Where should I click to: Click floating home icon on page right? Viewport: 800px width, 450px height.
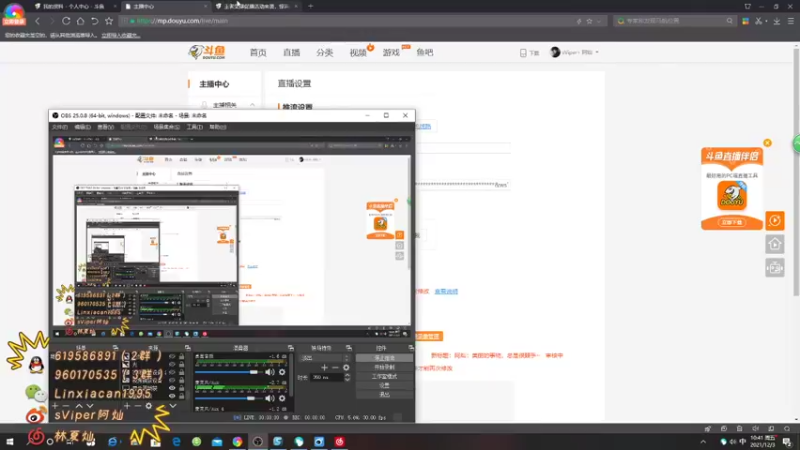click(774, 244)
